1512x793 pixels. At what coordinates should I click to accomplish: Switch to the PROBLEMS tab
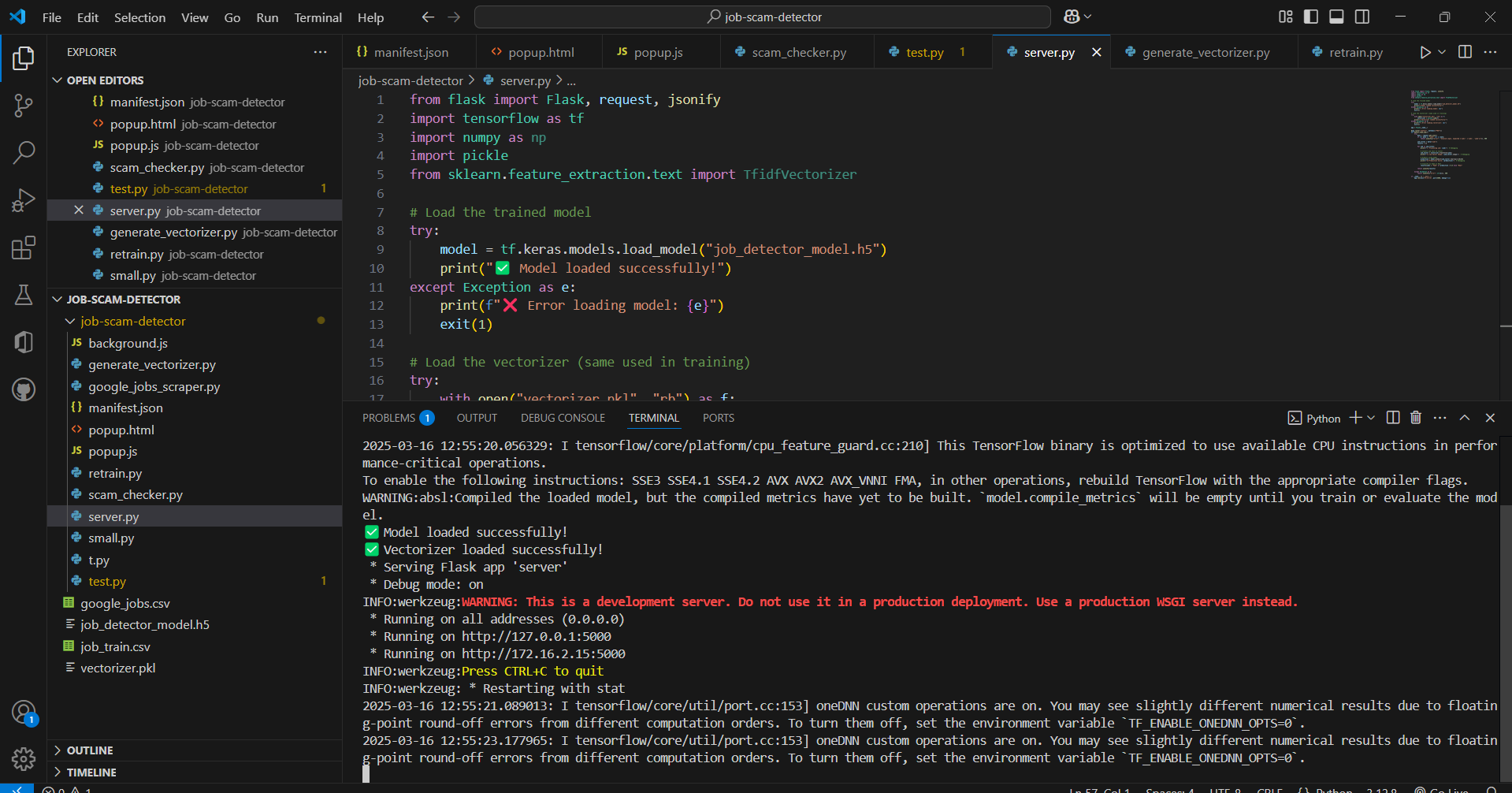click(x=388, y=418)
